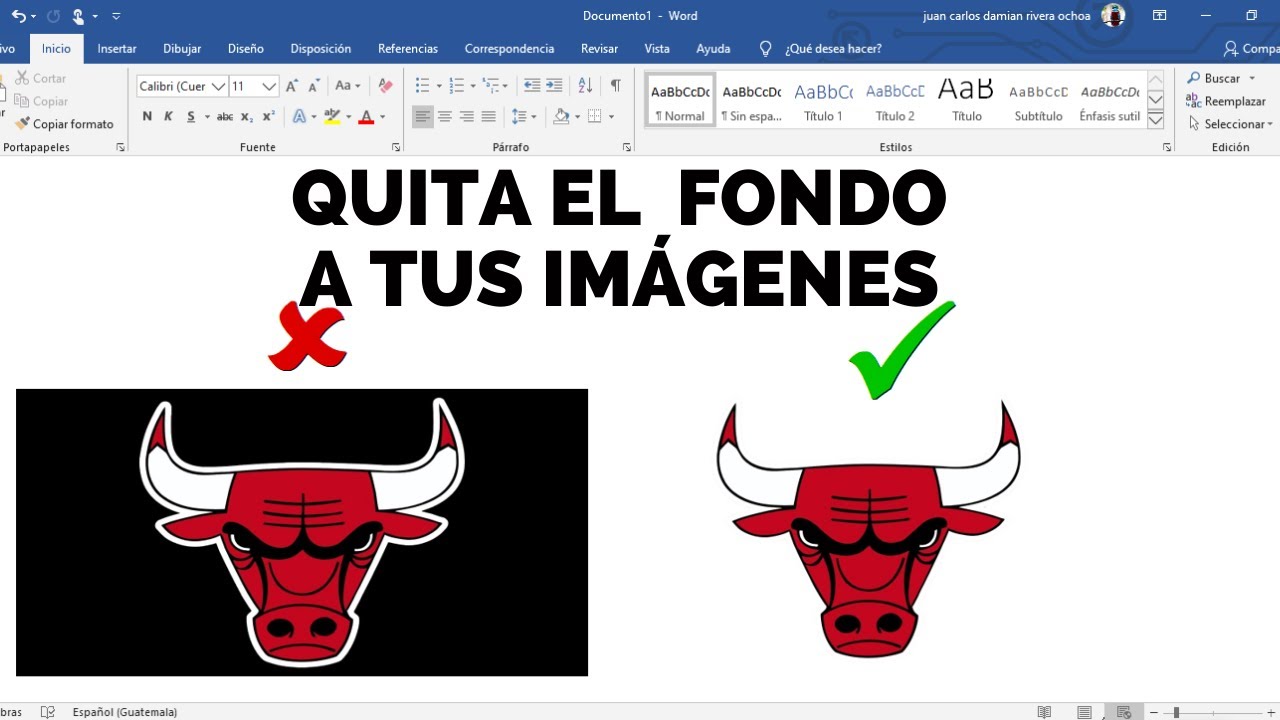Click the user account profile picture
The image size is (1280, 720).
click(1113, 15)
